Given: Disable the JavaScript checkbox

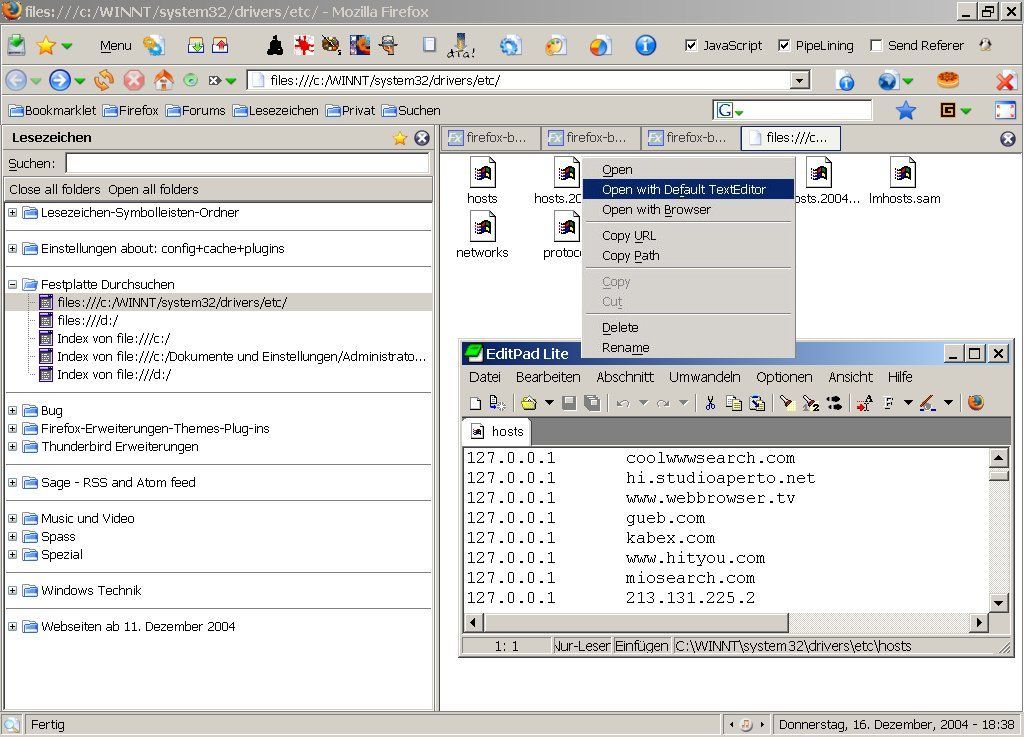Looking at the screenshot, I should (x=691, y=45).
